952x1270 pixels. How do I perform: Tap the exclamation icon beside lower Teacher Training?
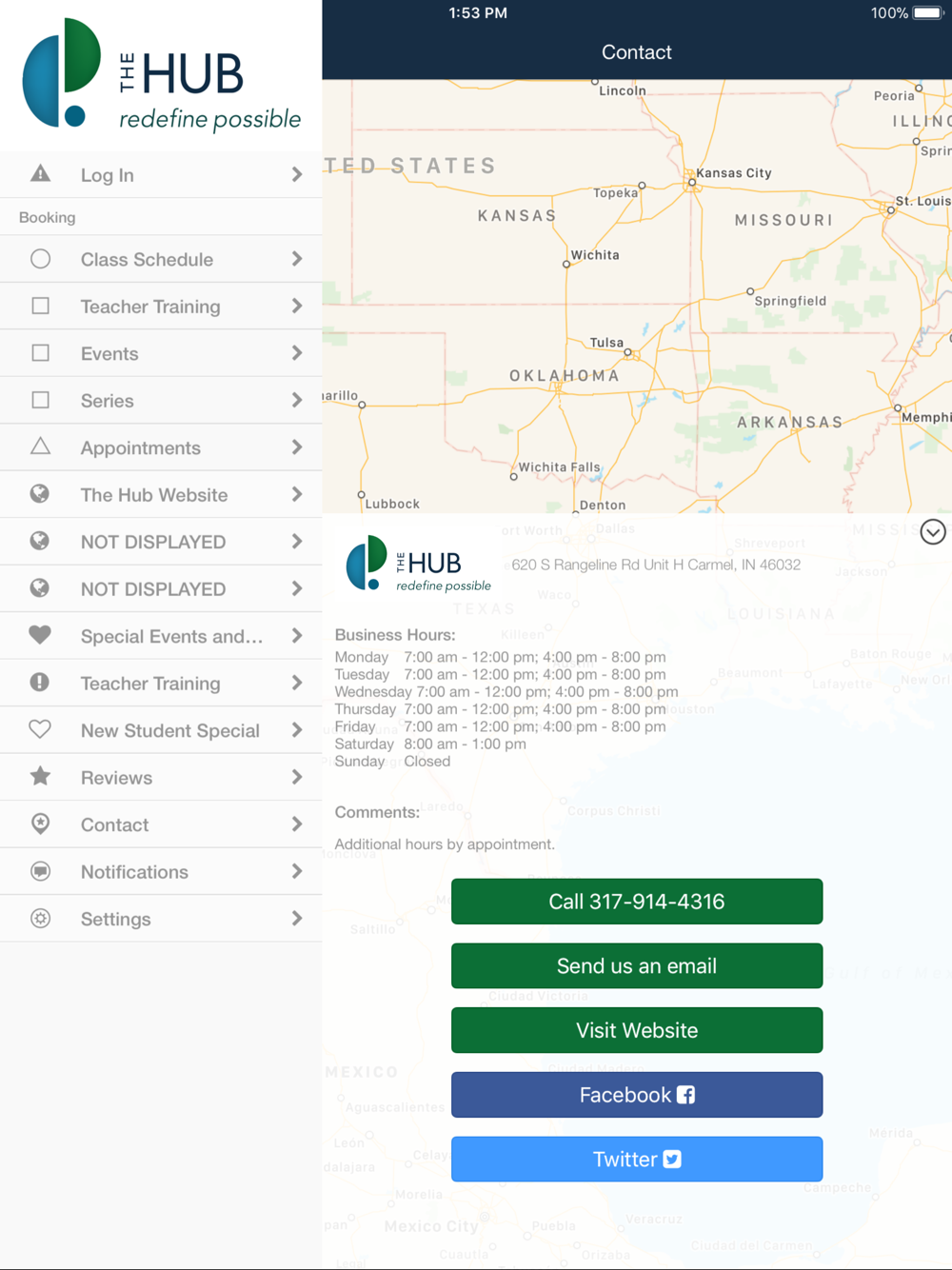click(x=40, y=682)
